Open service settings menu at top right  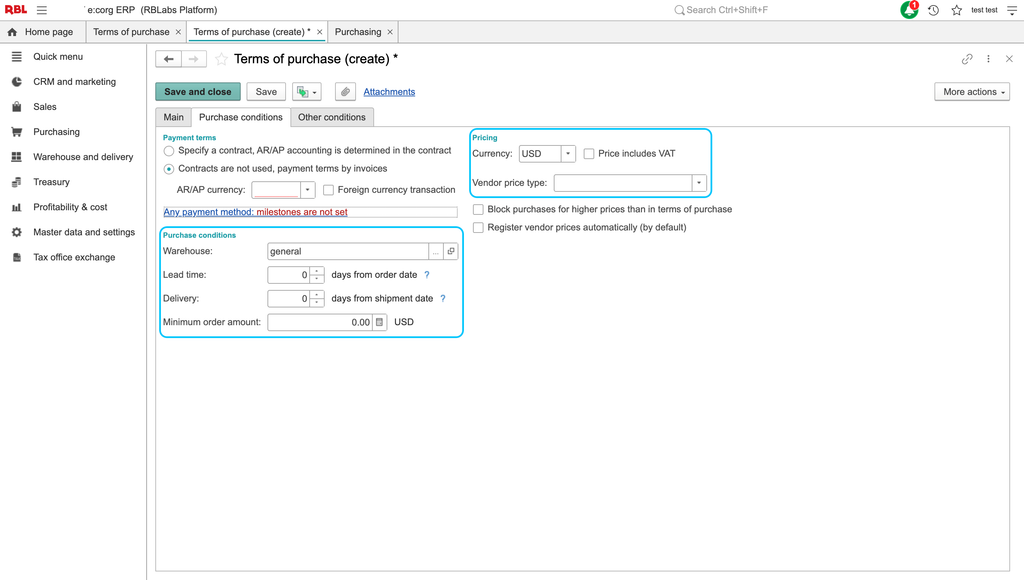pyautogui.click(x=1012, y=10)
